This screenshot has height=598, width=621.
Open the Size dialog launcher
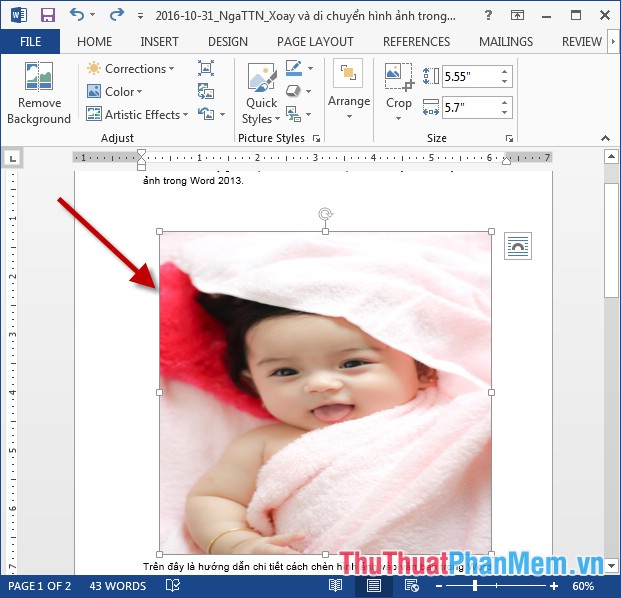pos(509,138)
